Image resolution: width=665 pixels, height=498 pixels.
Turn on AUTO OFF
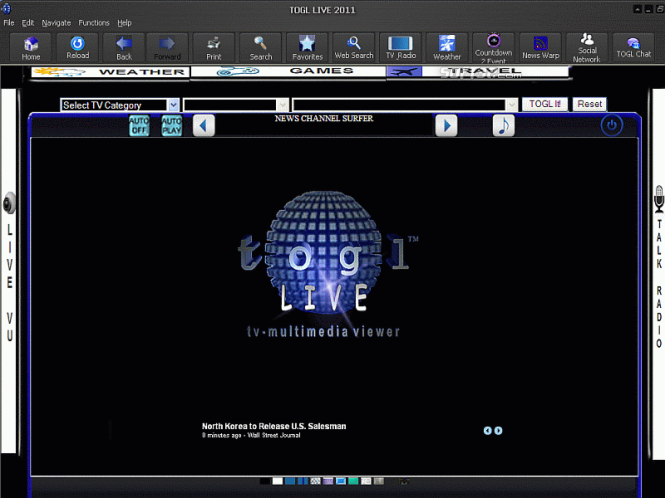139,126
